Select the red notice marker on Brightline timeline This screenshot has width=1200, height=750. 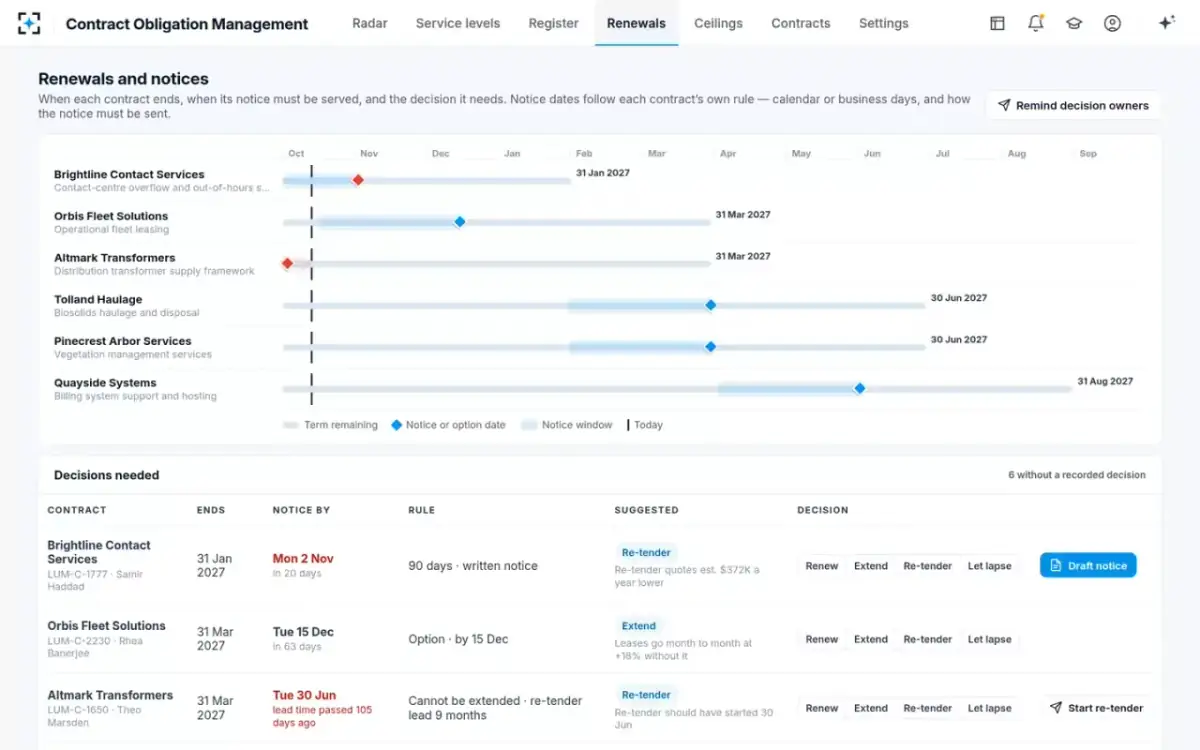pos(358,180)
